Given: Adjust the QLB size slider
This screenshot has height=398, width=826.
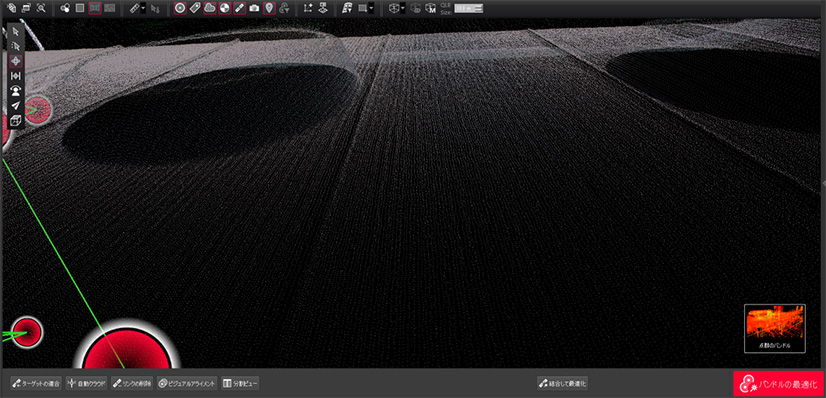Looking at the screenshot, I should point(469,8).
